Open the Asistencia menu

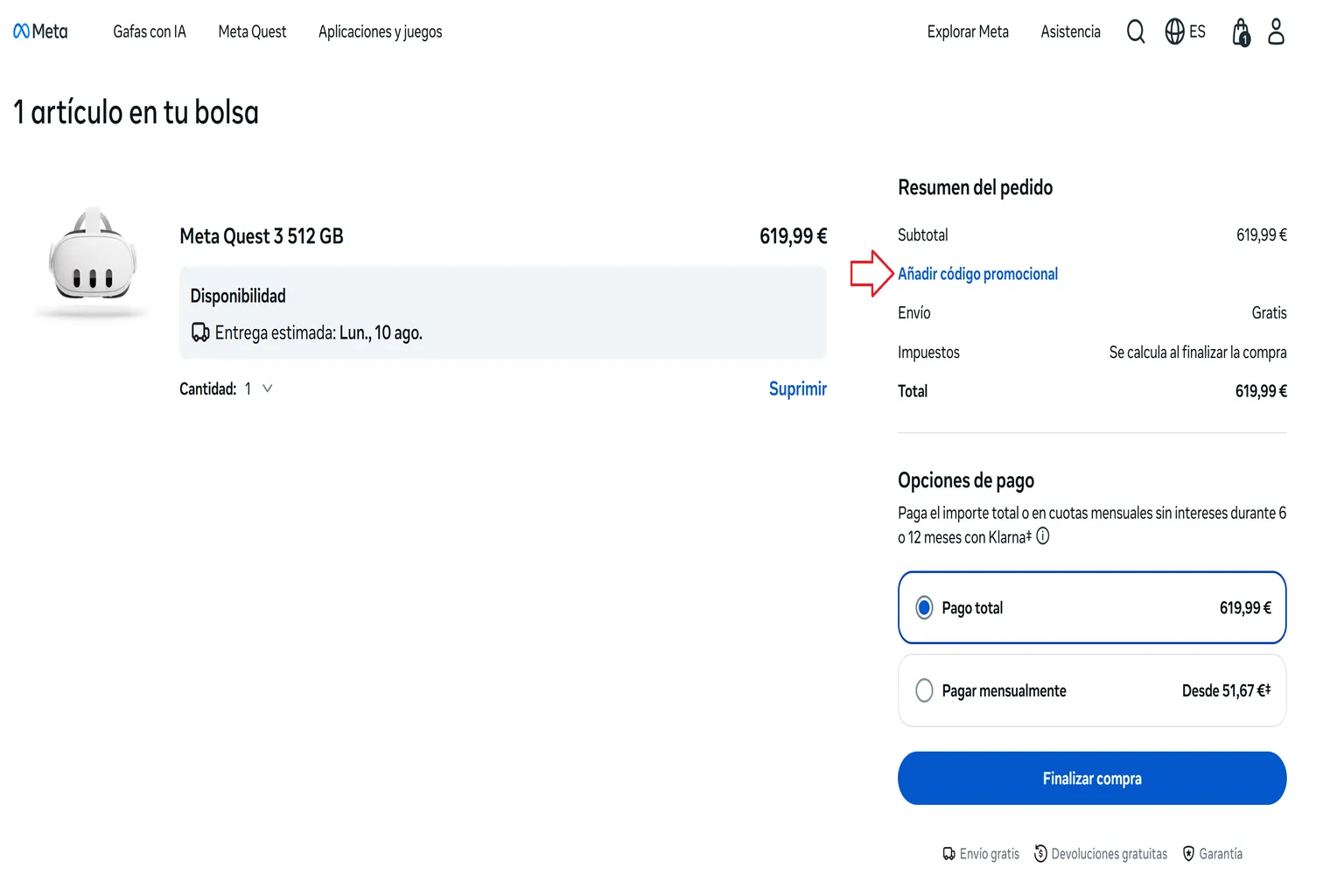coord(1070,31)
